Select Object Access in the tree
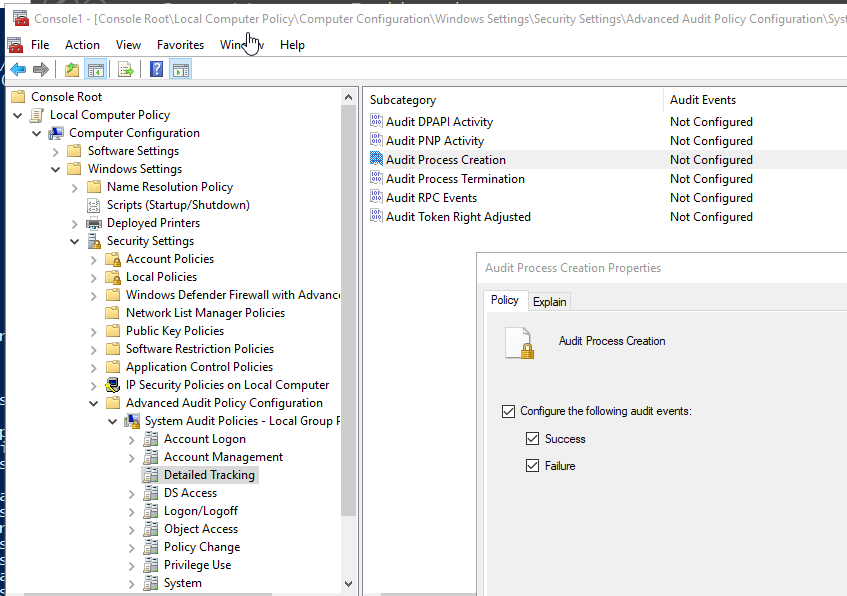The width and height of the screenshot is (847, 596). pos(201,529)
